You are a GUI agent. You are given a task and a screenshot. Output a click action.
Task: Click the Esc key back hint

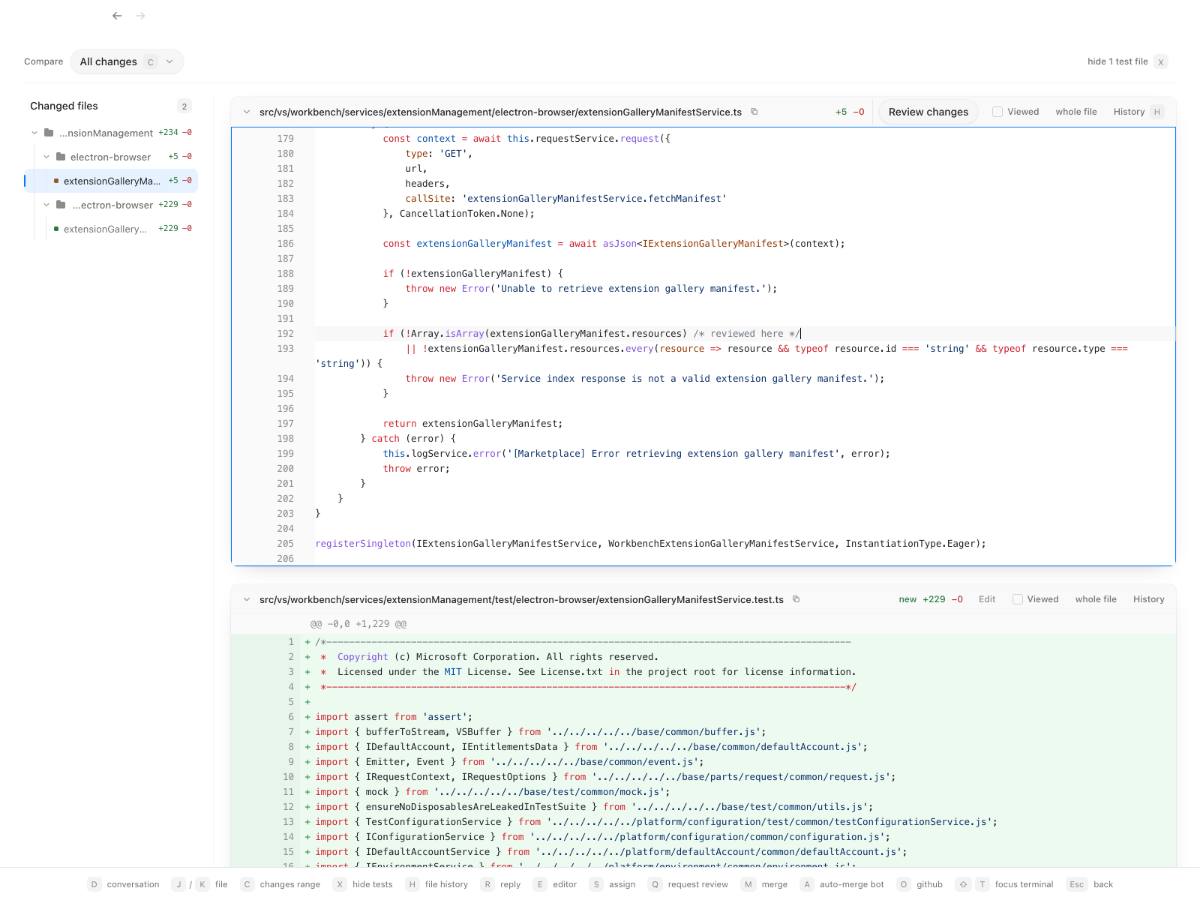(1076, 884)
